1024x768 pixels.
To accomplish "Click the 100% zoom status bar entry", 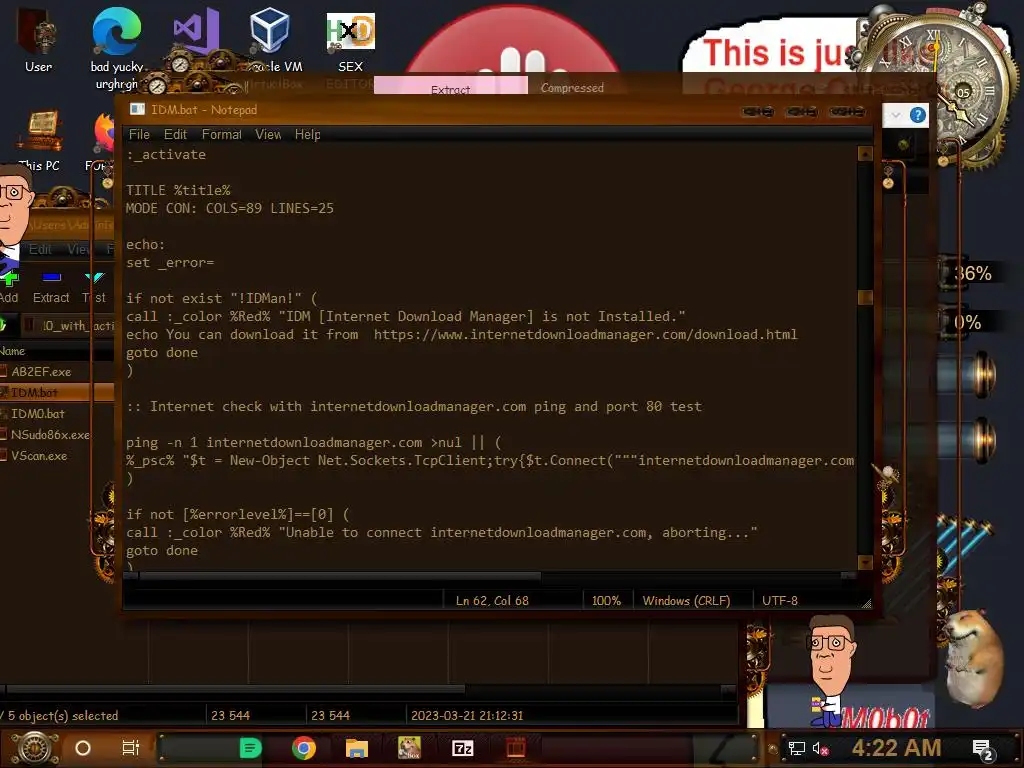I will [606, 601].
